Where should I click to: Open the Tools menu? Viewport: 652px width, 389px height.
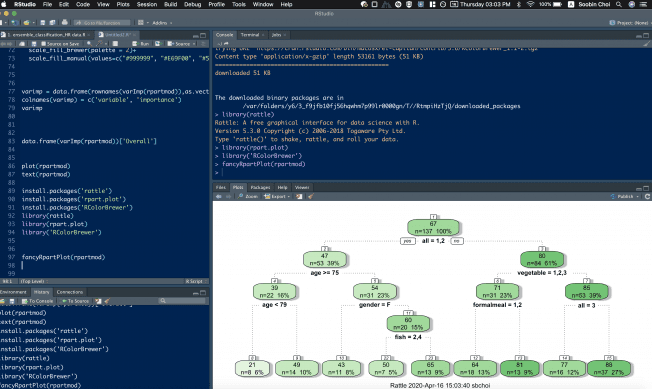pyautogui.click(x=239, y=4)
